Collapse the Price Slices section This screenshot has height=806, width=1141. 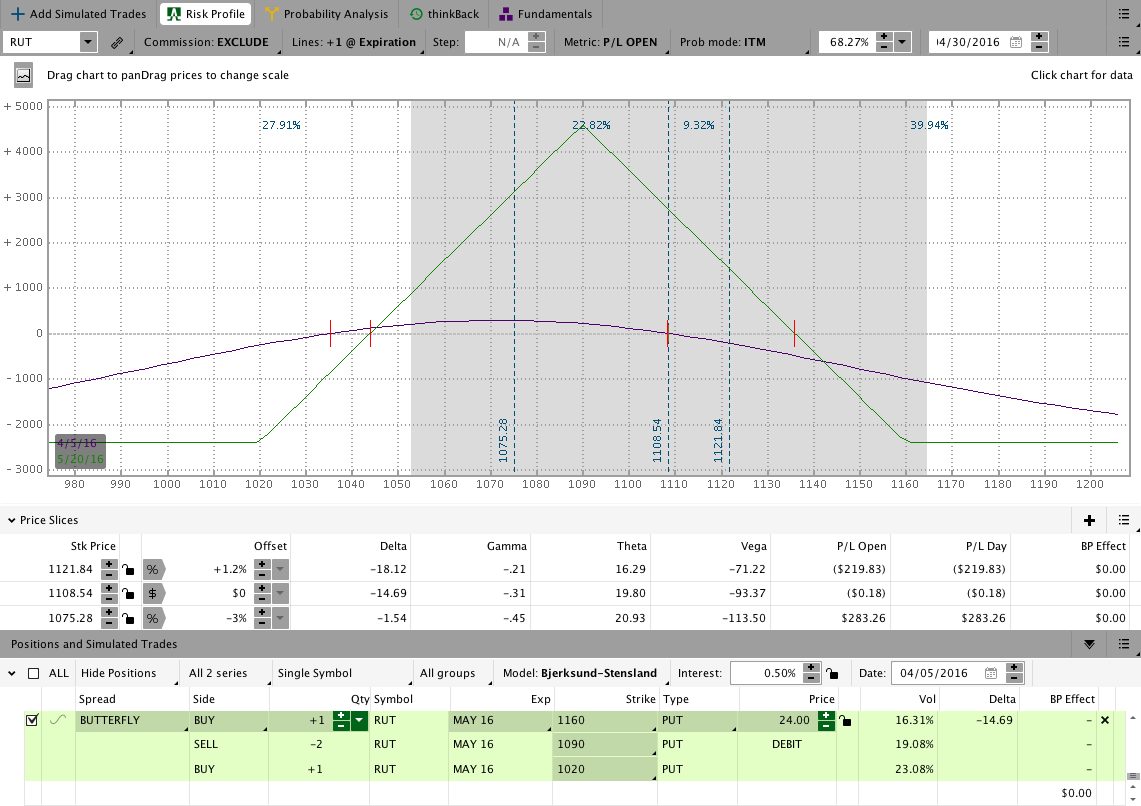tap(12, 520)
